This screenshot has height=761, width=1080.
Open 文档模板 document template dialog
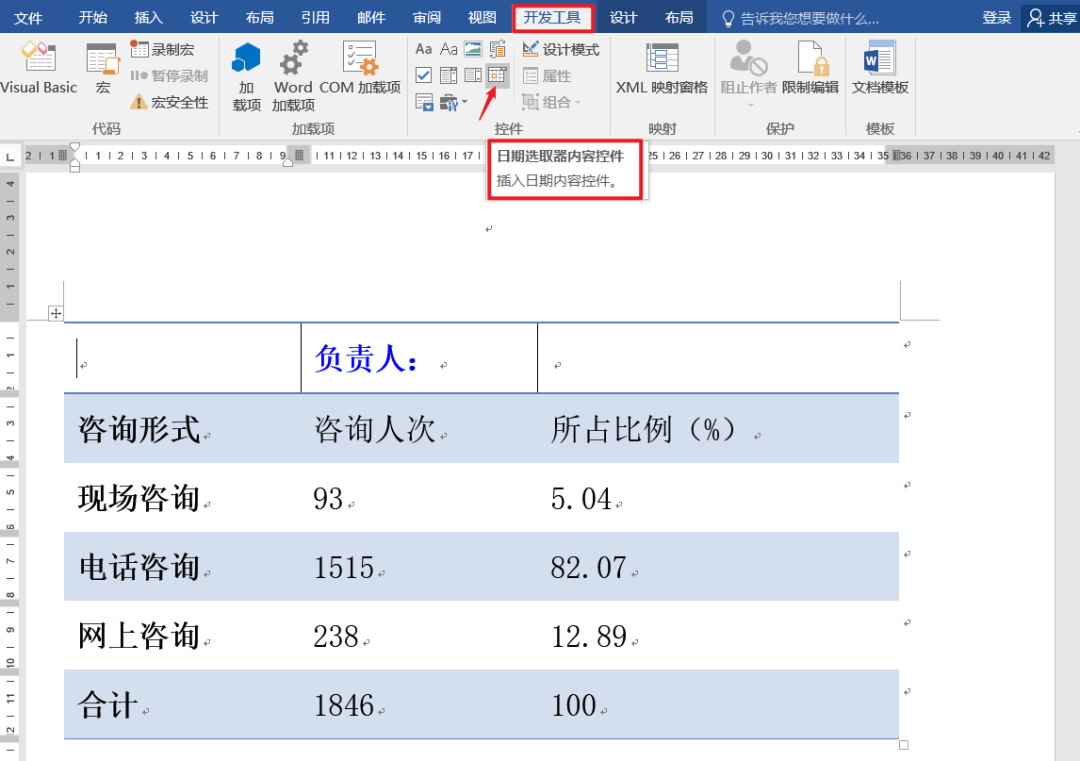pos(880,68)
